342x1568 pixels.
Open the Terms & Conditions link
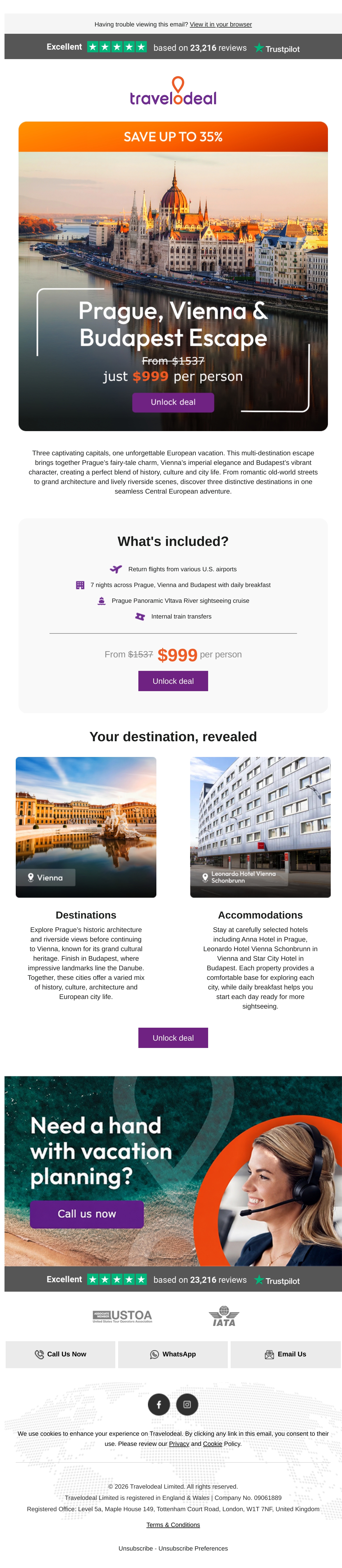click(x=173, y=1525)
